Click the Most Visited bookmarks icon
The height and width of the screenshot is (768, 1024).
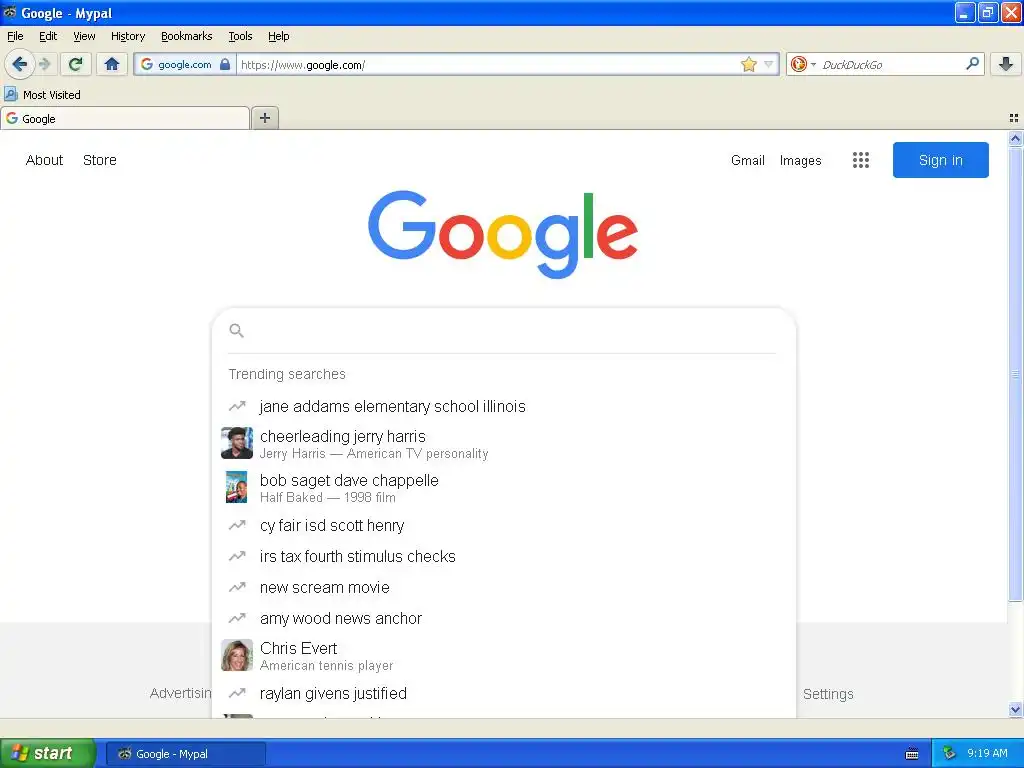click(x=11, y=94)
